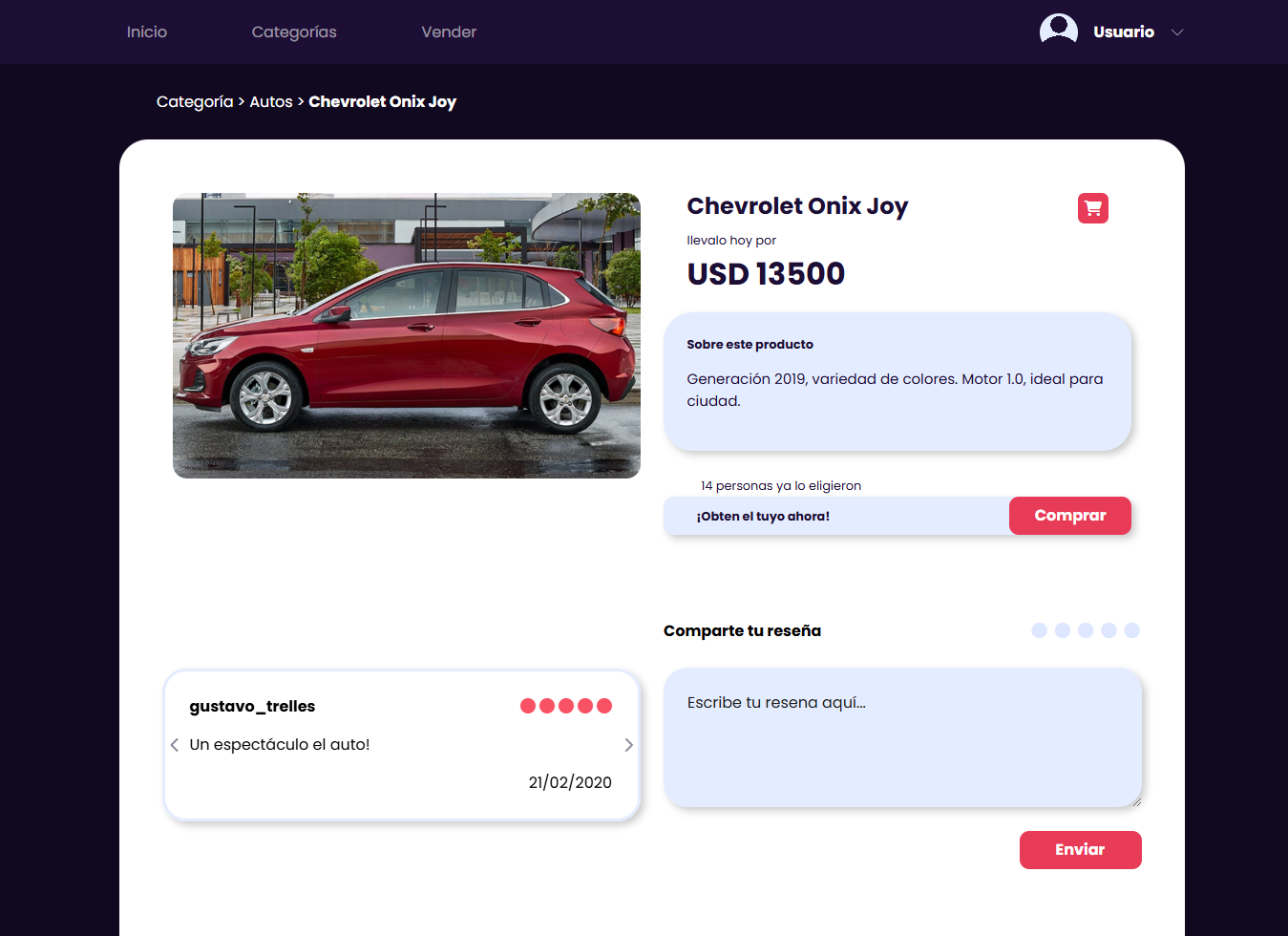Click the red shopping cart icon
1288x936 pixels.
click(1092, 208)
